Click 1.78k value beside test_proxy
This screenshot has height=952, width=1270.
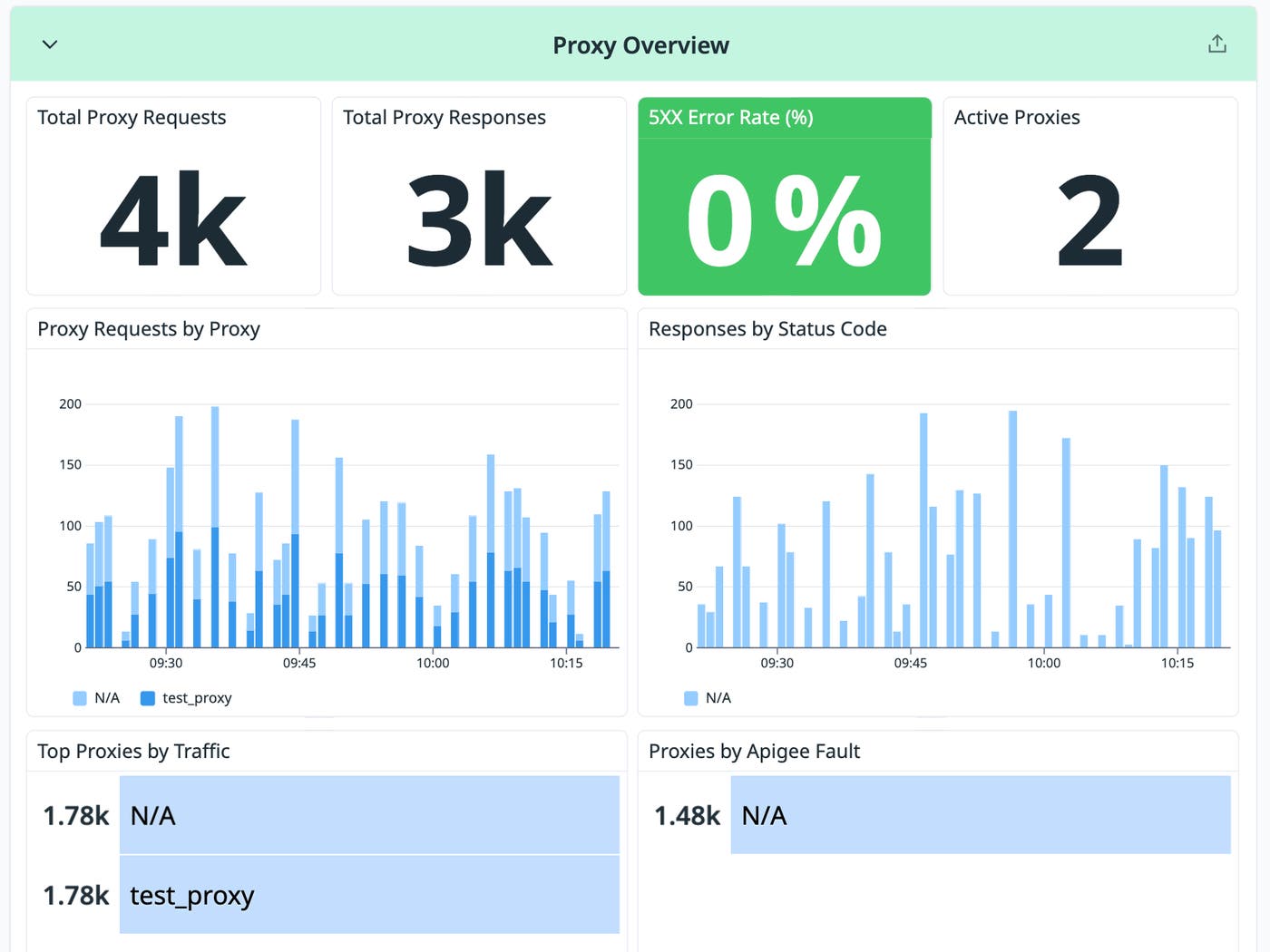point(76,896)
